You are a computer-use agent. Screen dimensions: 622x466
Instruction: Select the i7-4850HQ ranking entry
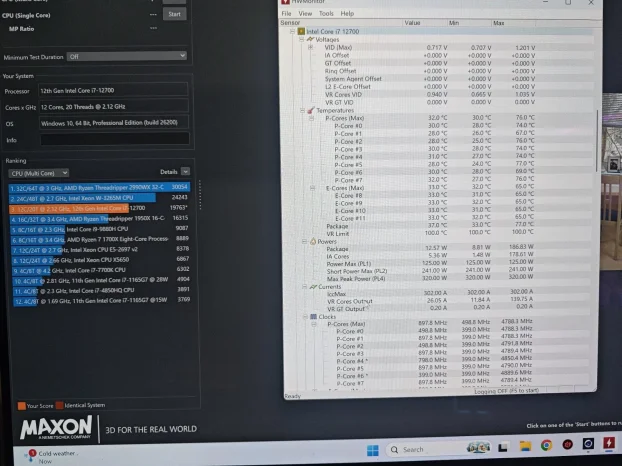point(103,291)
